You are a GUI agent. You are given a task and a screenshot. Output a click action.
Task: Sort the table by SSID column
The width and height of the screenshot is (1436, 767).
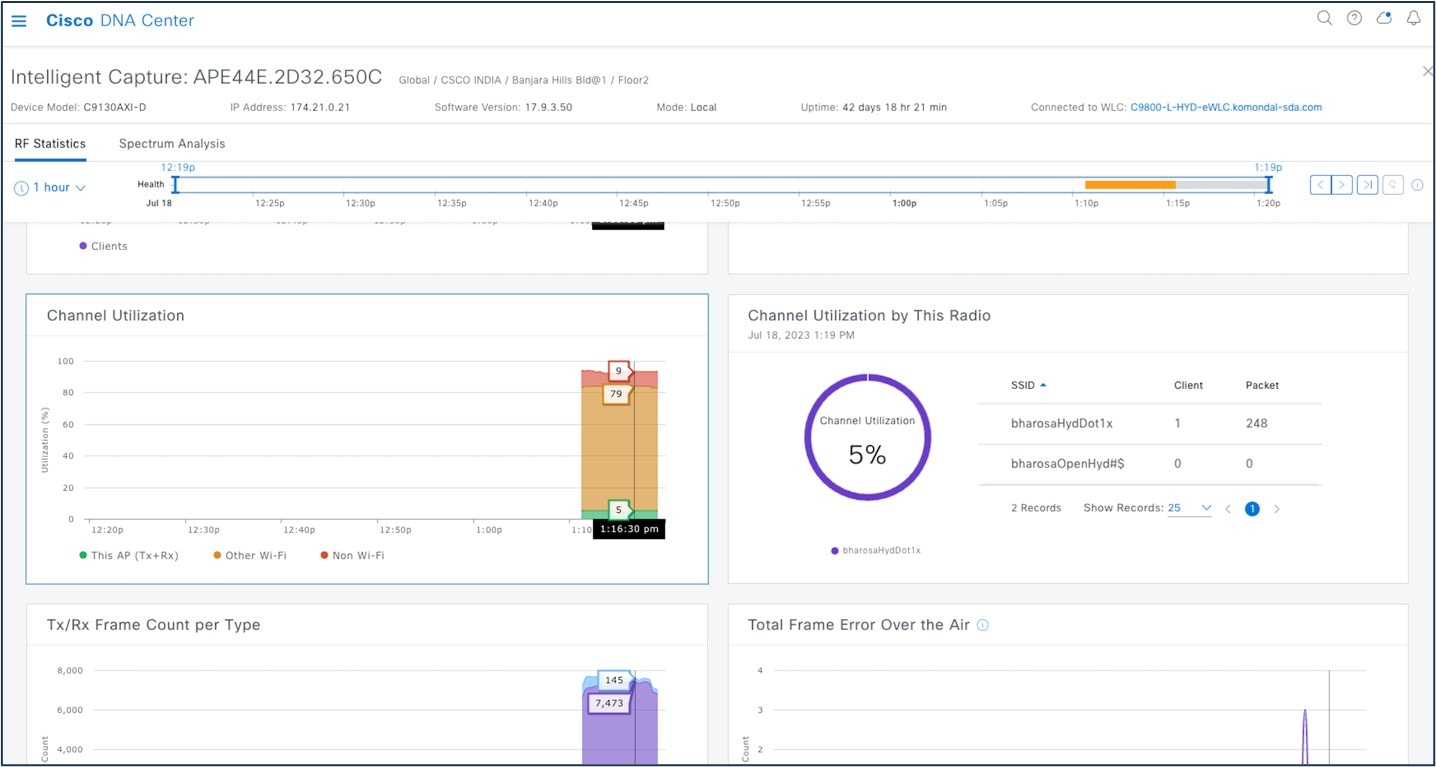1029,385
